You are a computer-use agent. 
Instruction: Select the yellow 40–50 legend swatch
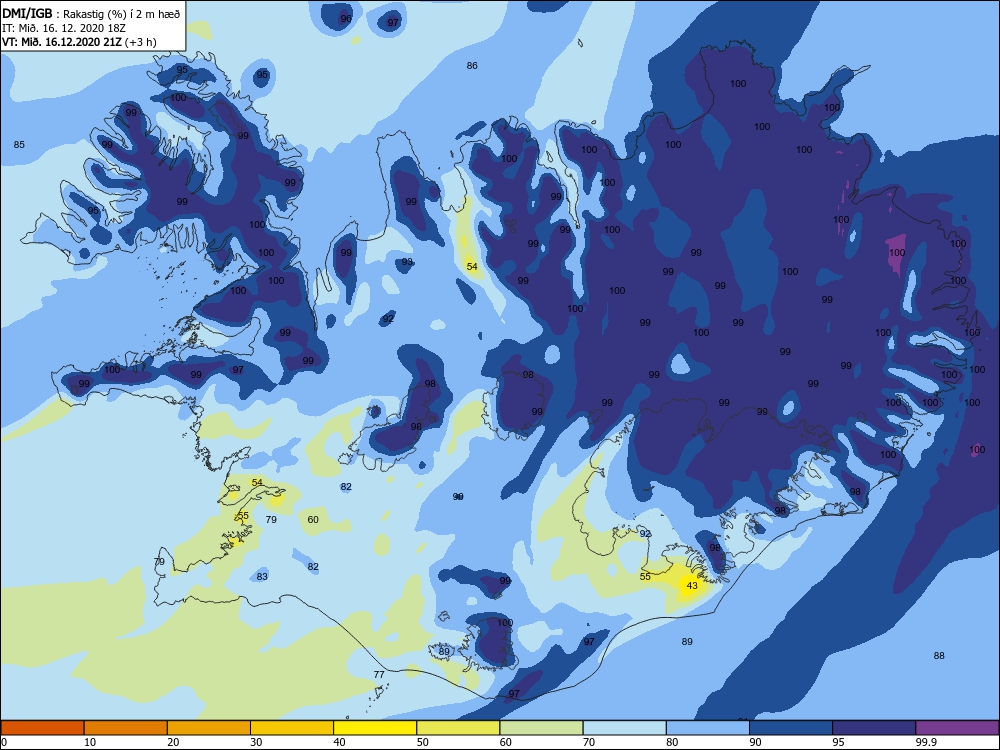(x=375, y=728)
